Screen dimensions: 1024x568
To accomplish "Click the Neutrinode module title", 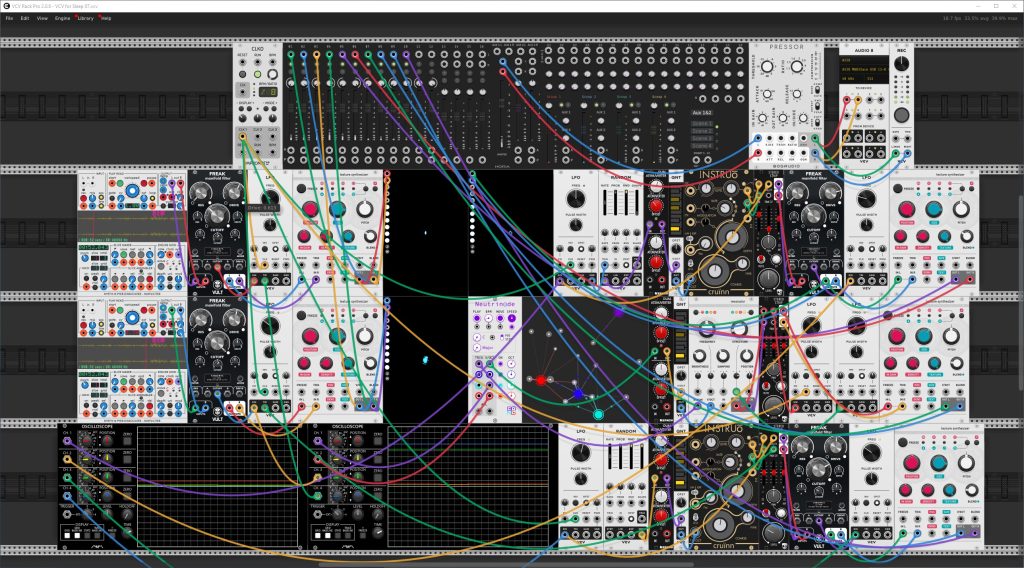I will click(494, 304).
